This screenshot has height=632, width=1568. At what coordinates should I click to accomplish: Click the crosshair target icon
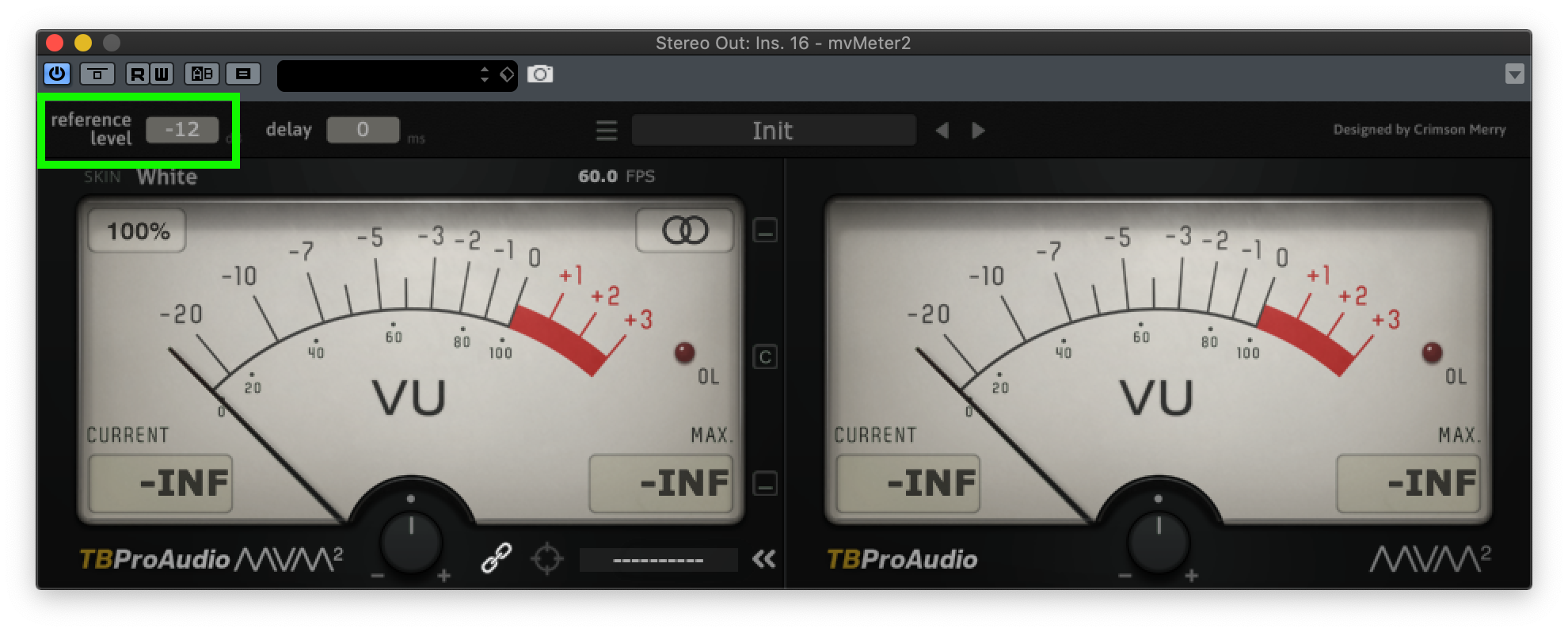[547, 559]
